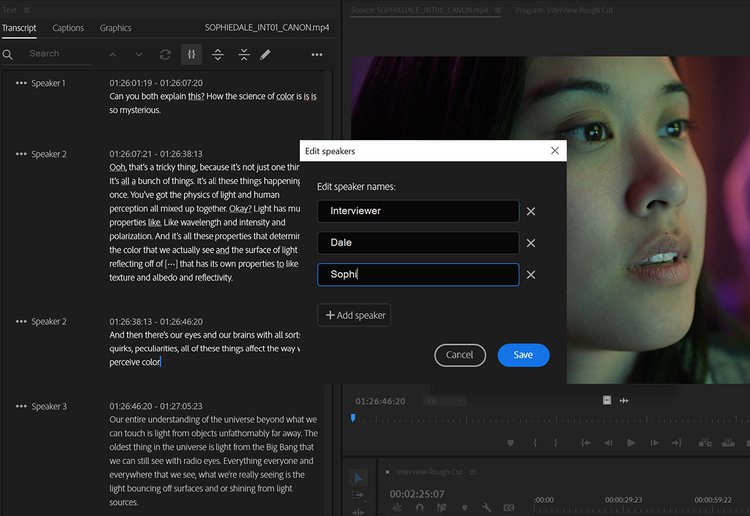Viewport: 750px width, 516px height.
Task: Click the Save button in Edit speakers
Action: coord(523,355)
